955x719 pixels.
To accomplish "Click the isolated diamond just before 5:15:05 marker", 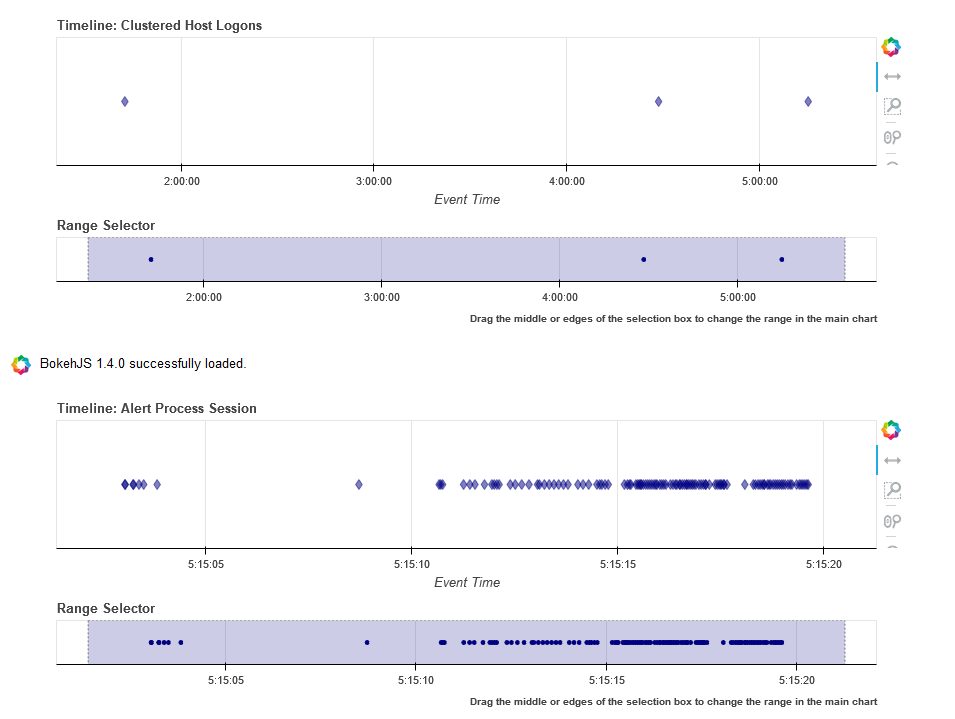I will point(157,485).
